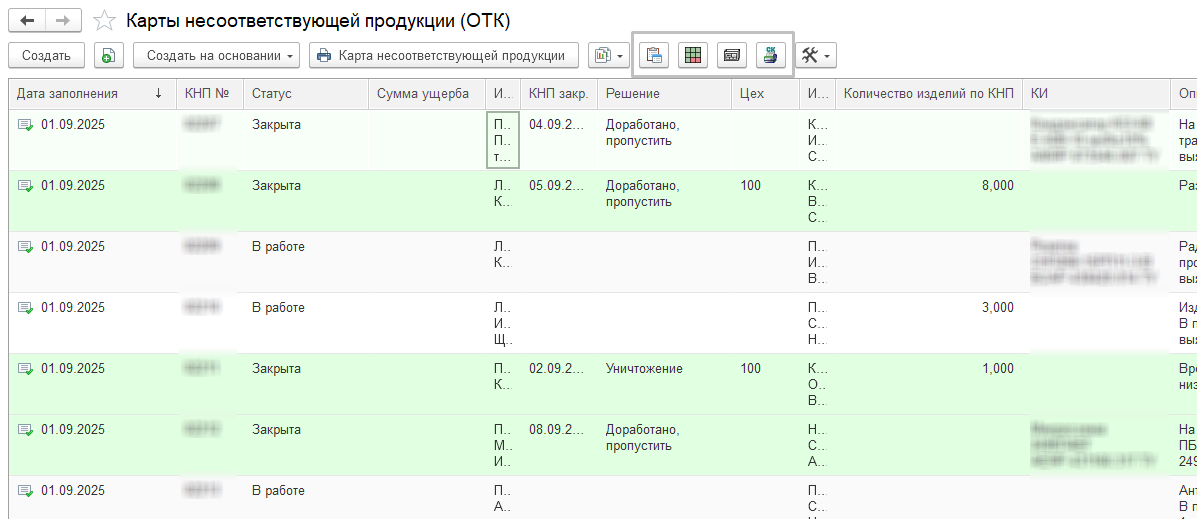1197x519 pixels.
Task: Print 'Карта несоответствующей продукции'
Action: [443, 55]
